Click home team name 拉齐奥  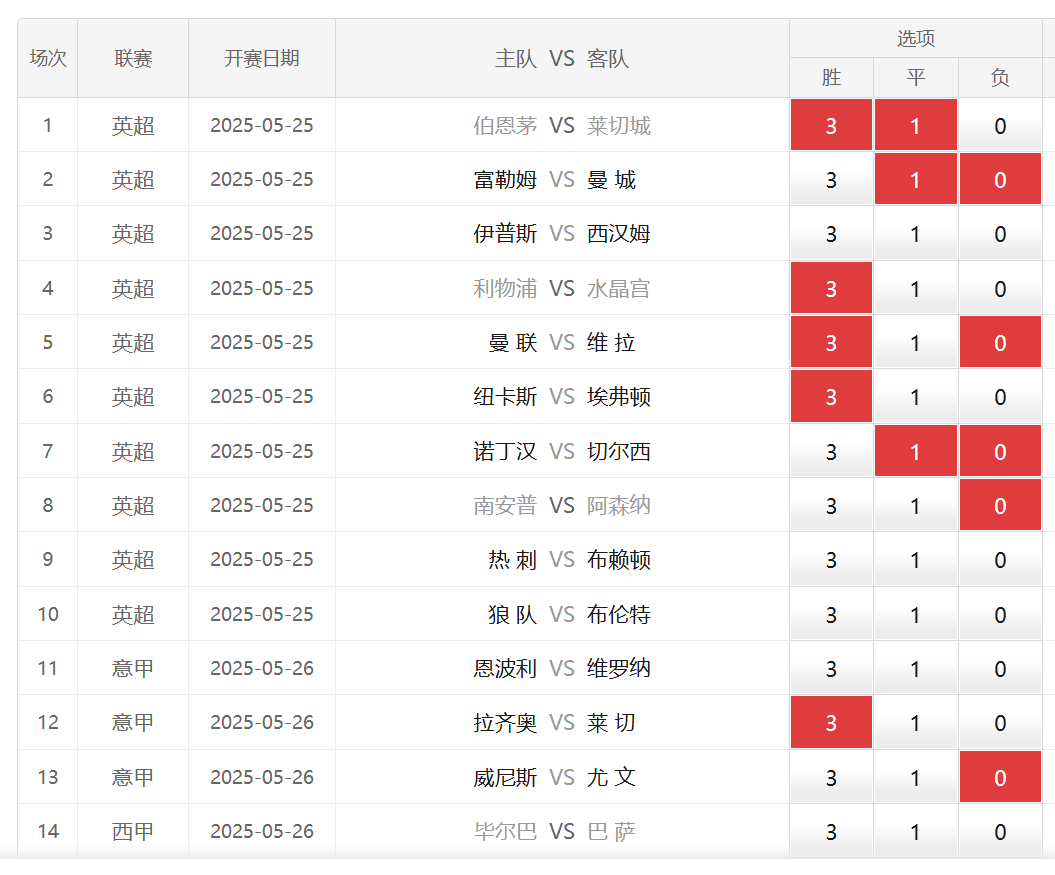click(x=505, y=722)
